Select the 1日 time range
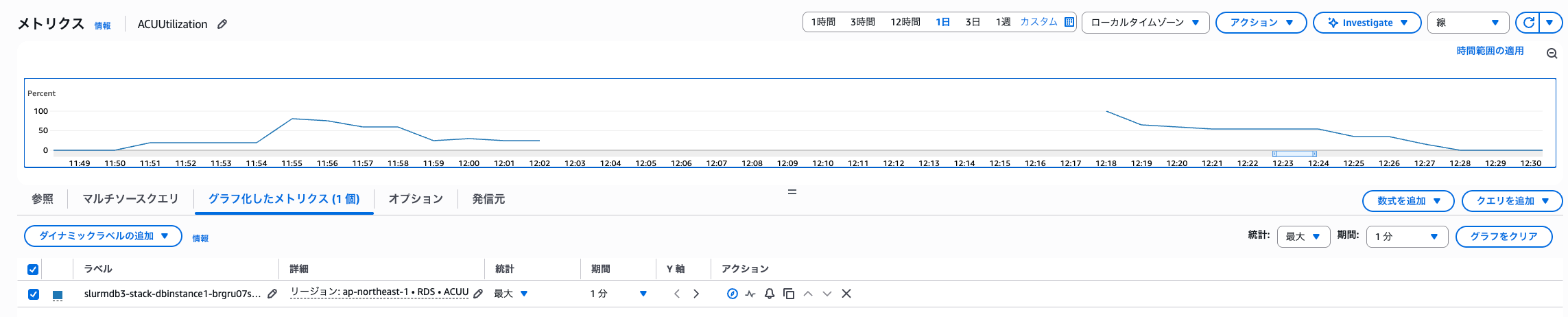 943,22
